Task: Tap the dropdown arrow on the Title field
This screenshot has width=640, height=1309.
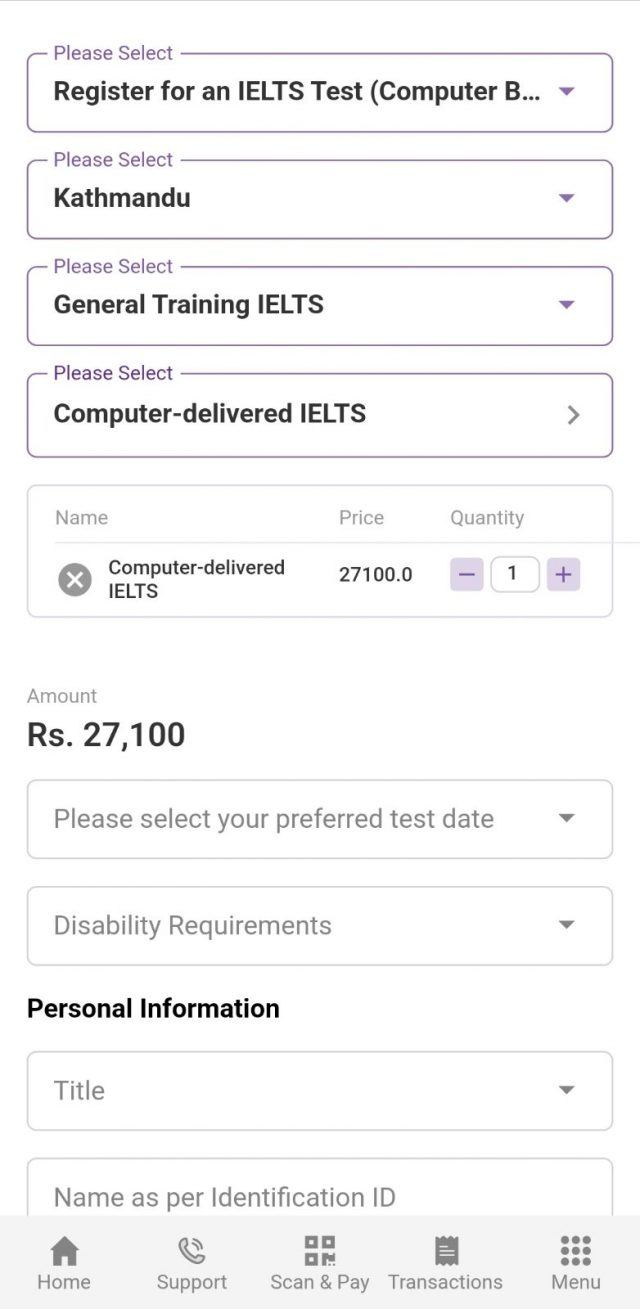Action: point(567,1090)
